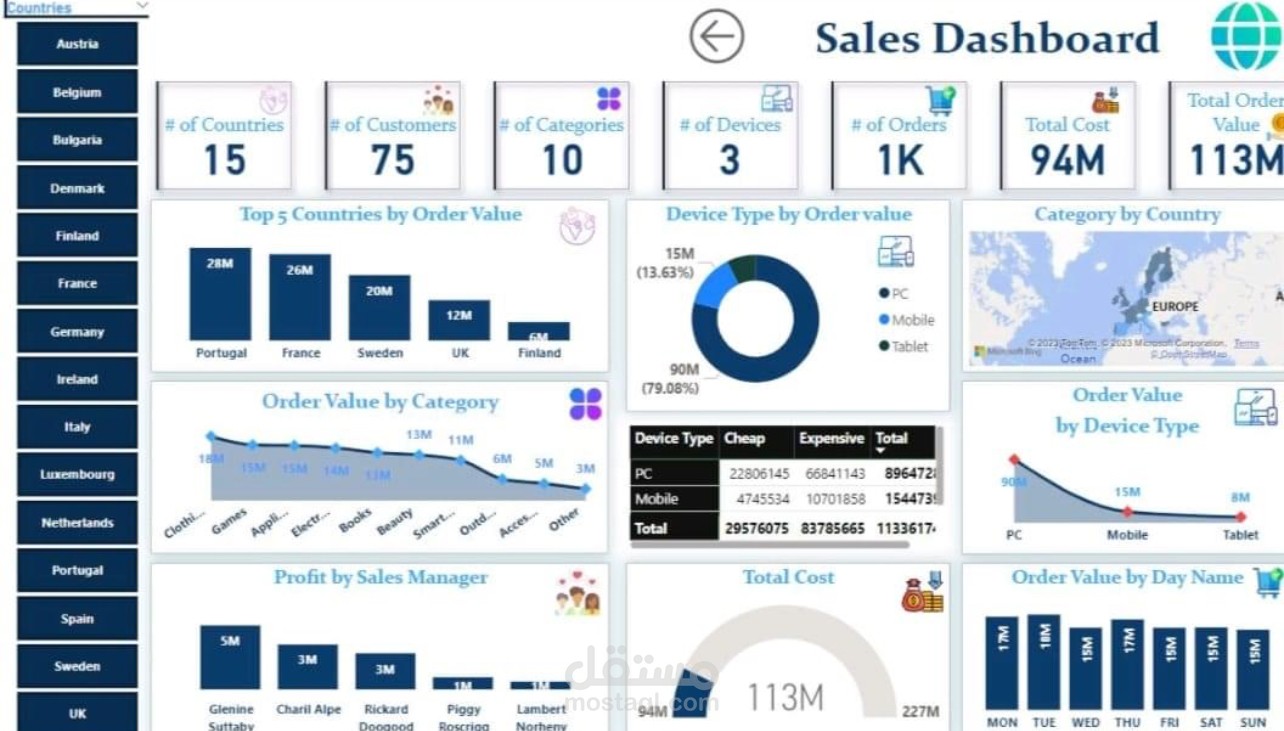Click the # of Orders 1K card value
The width and height of the screenshot is (1284, 731).
point(899,160)
